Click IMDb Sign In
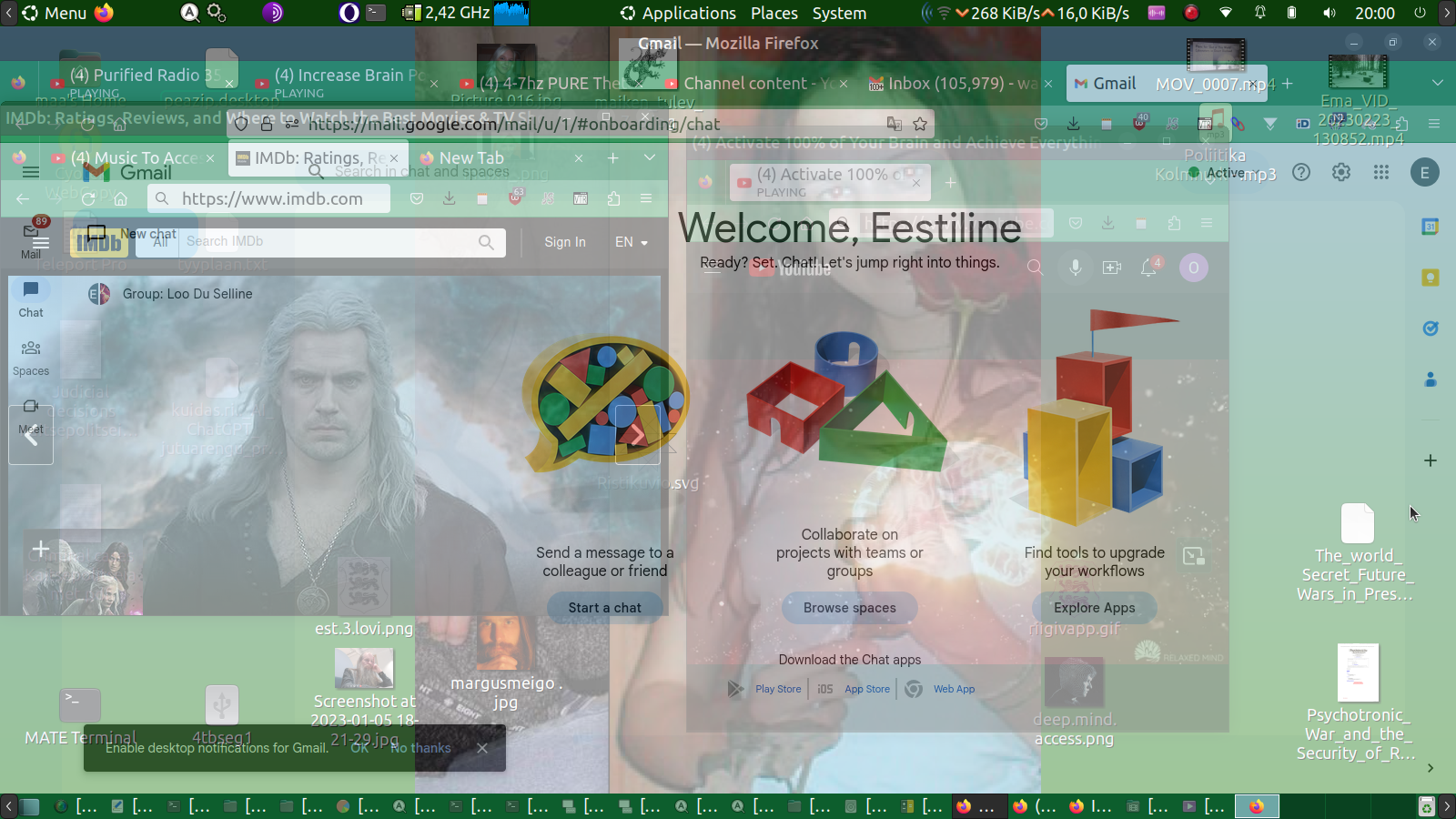1456x819 pixels. click(565, 242)
